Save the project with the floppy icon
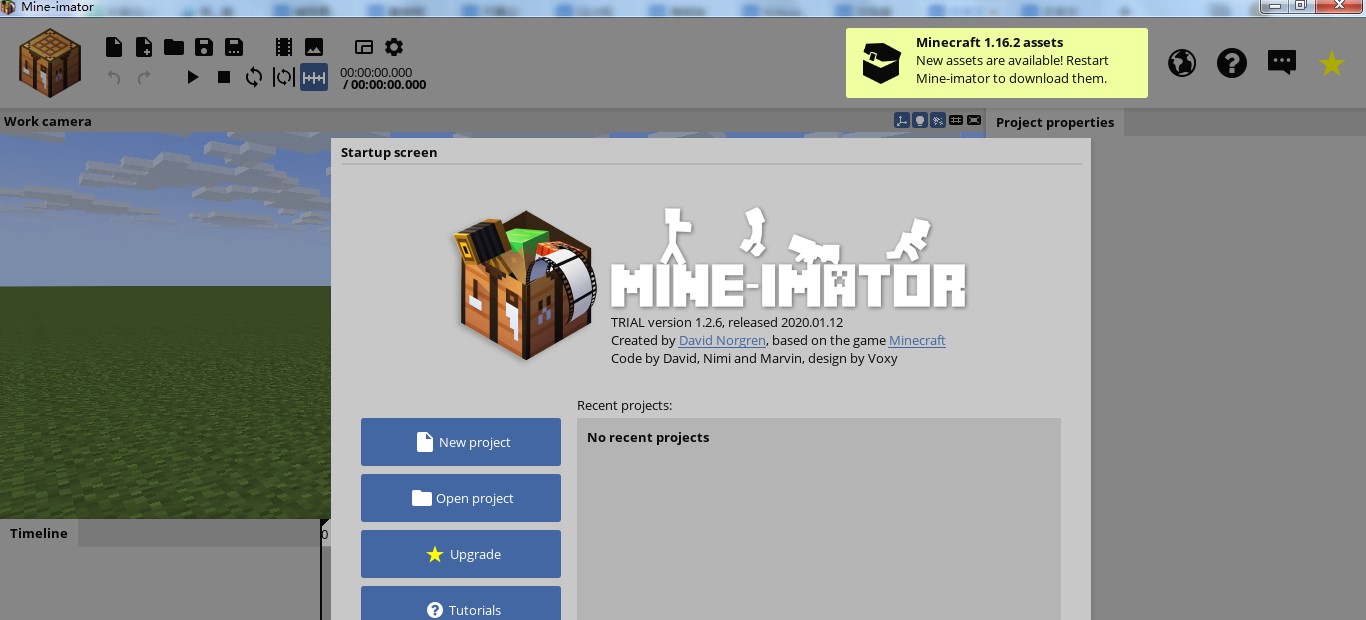This screenshot has width=1366, height=620. tap(204, 47)
